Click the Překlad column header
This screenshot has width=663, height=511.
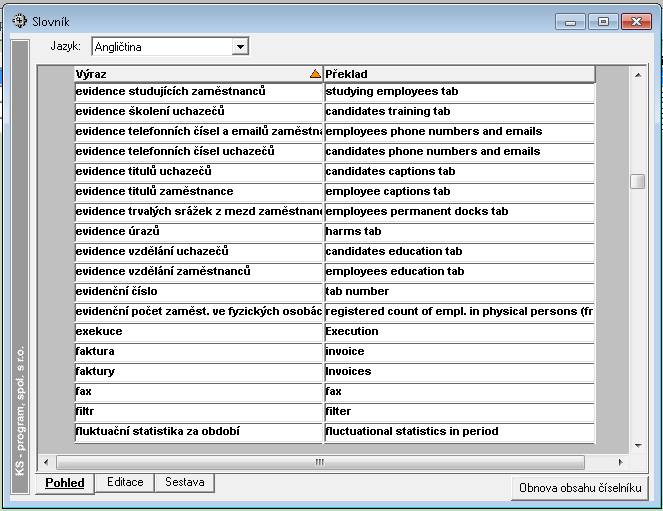tap(459, 74)
